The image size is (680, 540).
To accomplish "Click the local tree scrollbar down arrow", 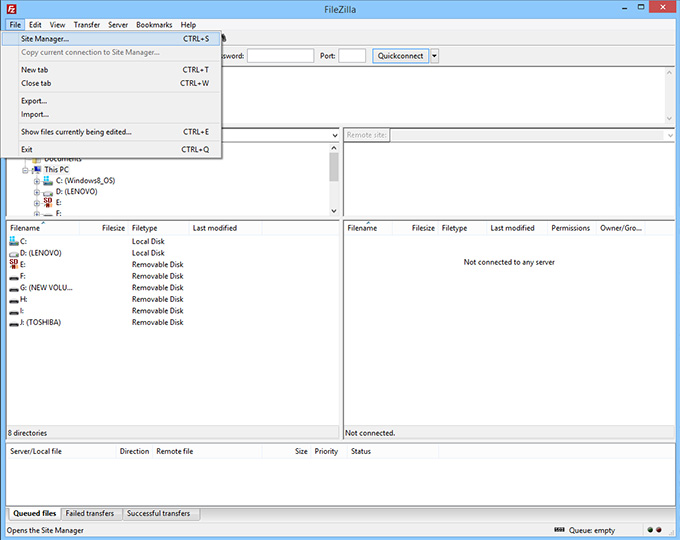I will [334, 211].
